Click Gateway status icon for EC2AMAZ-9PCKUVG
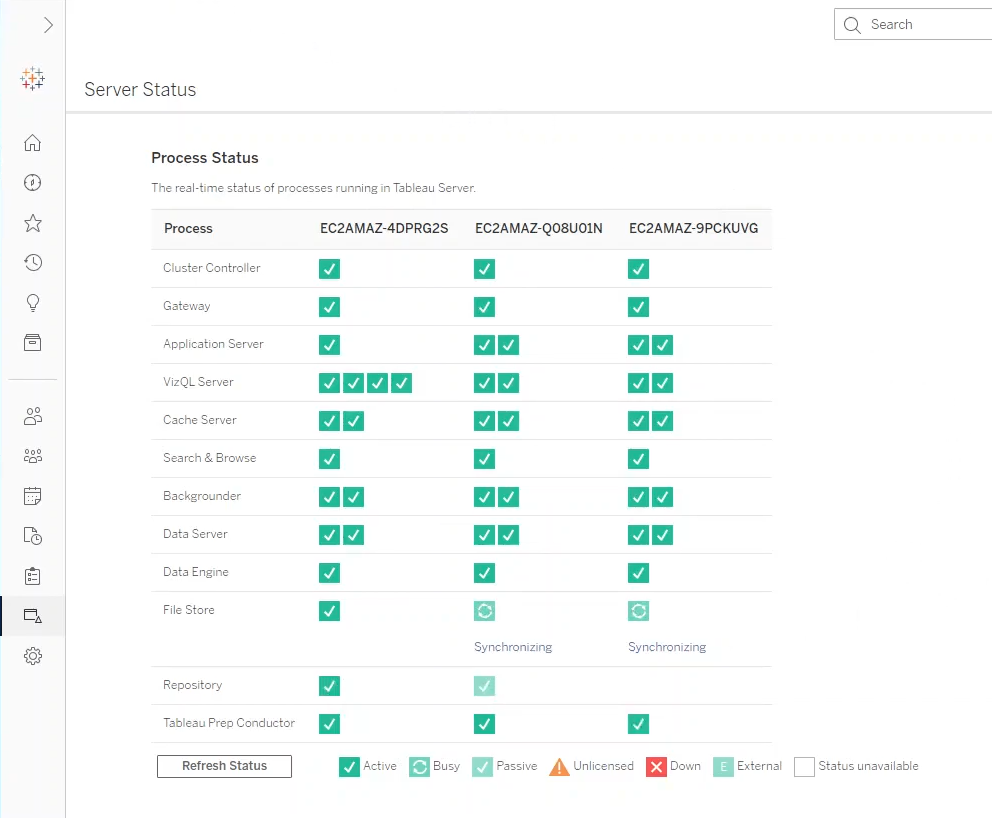 pyautogui.click(x=638, y=307)
